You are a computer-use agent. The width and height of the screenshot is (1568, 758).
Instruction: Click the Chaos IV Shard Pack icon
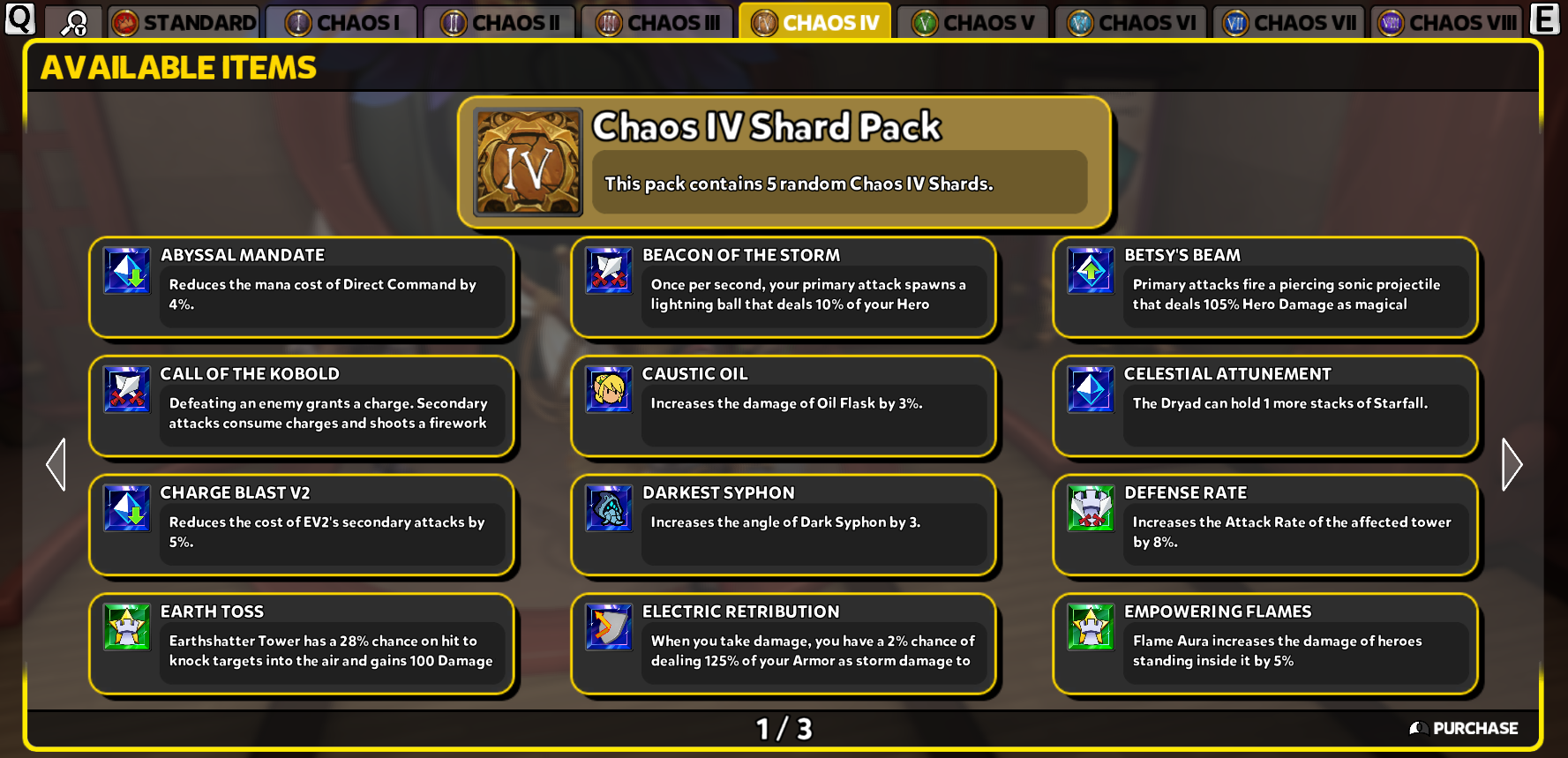pyautogui.click(x=528, y=162)
